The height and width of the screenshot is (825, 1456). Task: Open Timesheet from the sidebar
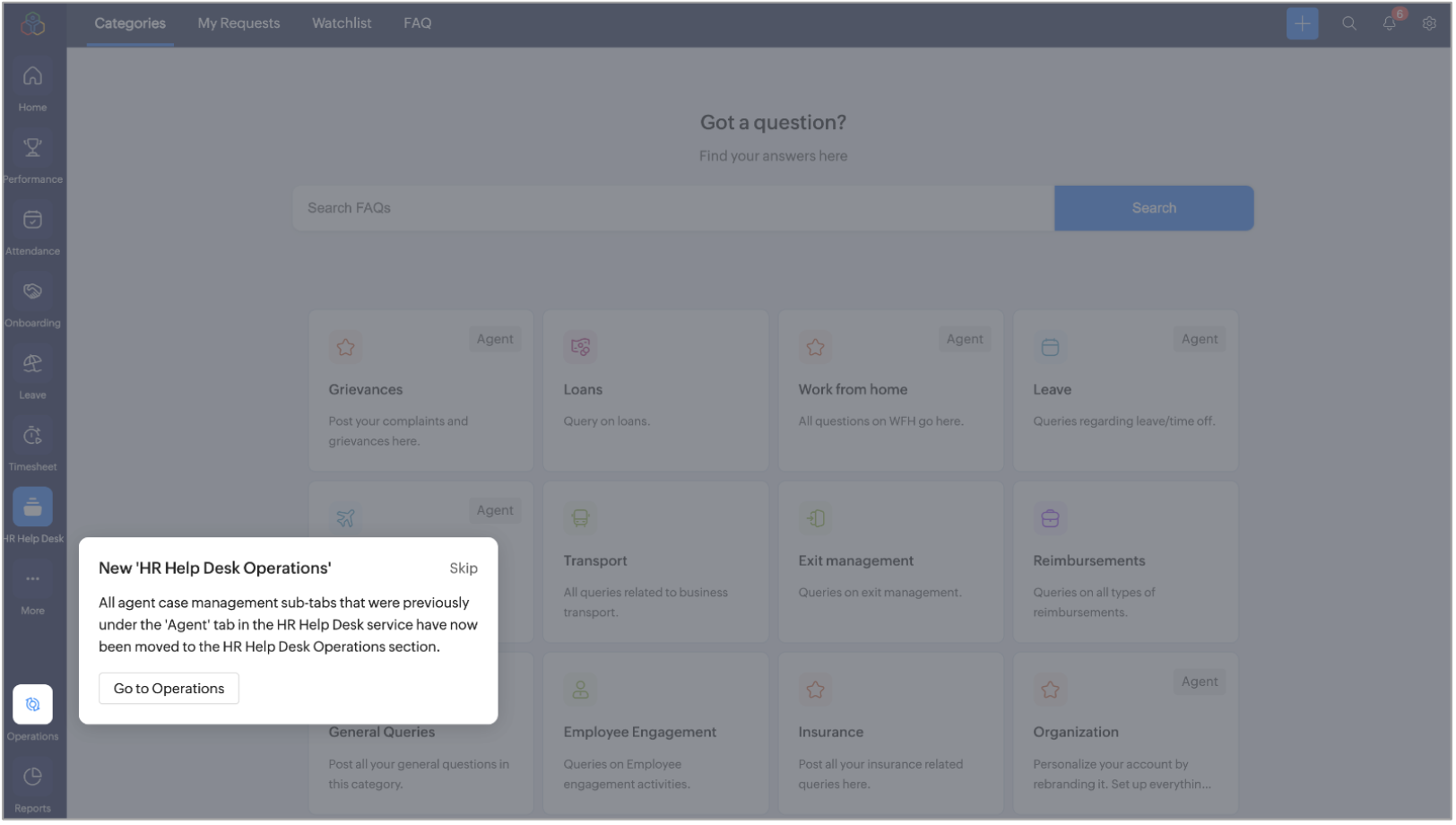32,436
